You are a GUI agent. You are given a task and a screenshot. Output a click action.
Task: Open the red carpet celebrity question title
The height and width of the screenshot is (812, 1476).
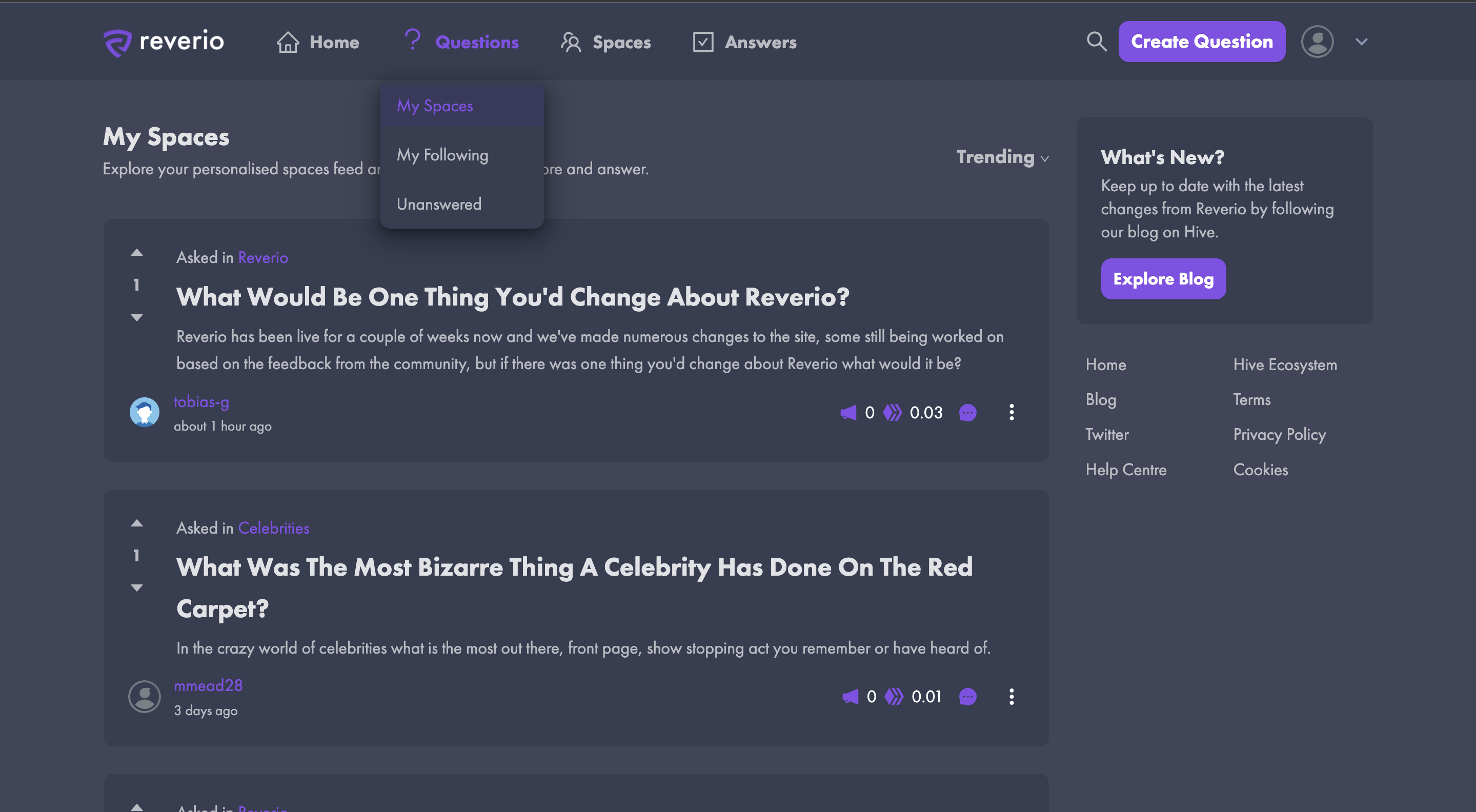575,587
